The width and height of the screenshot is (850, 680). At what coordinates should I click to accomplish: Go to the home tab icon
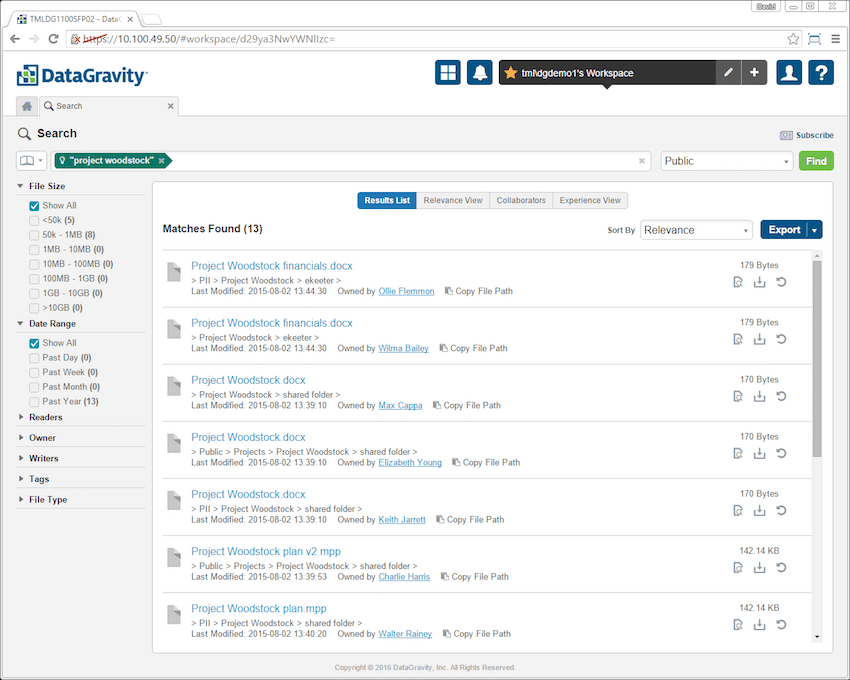coord(27,106)
